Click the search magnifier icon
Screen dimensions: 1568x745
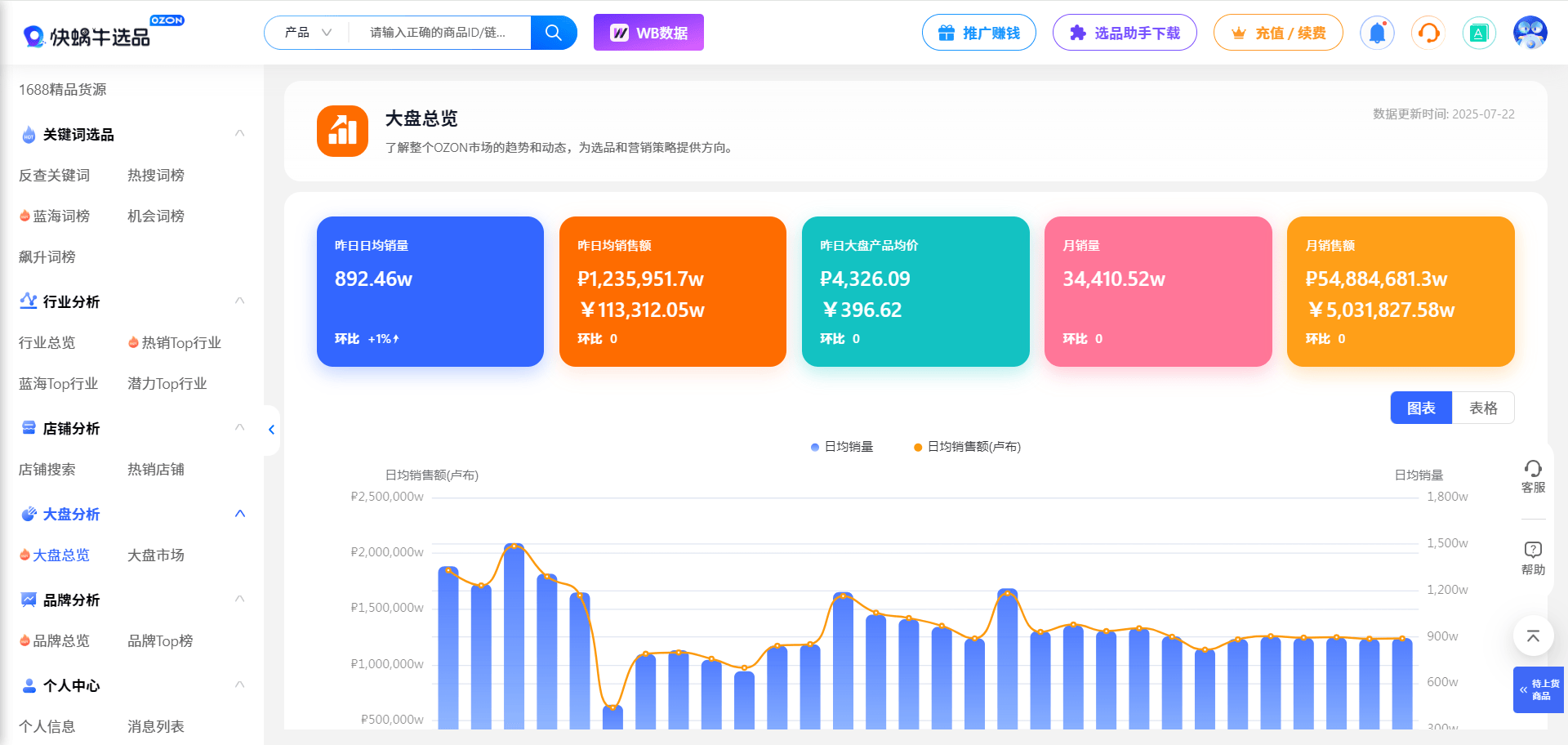click(553, 33)
